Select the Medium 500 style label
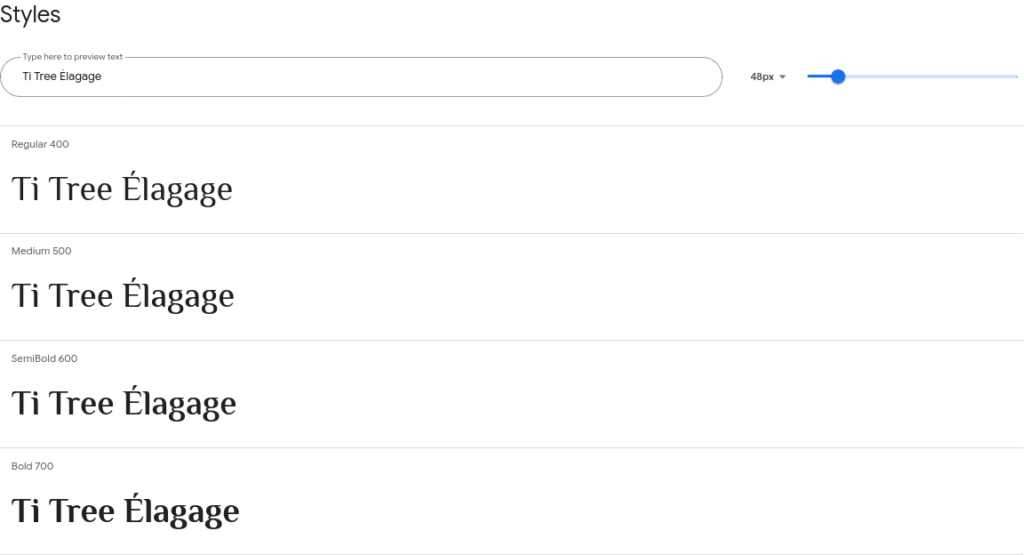 pyautogui.click(x=41, y=251)
